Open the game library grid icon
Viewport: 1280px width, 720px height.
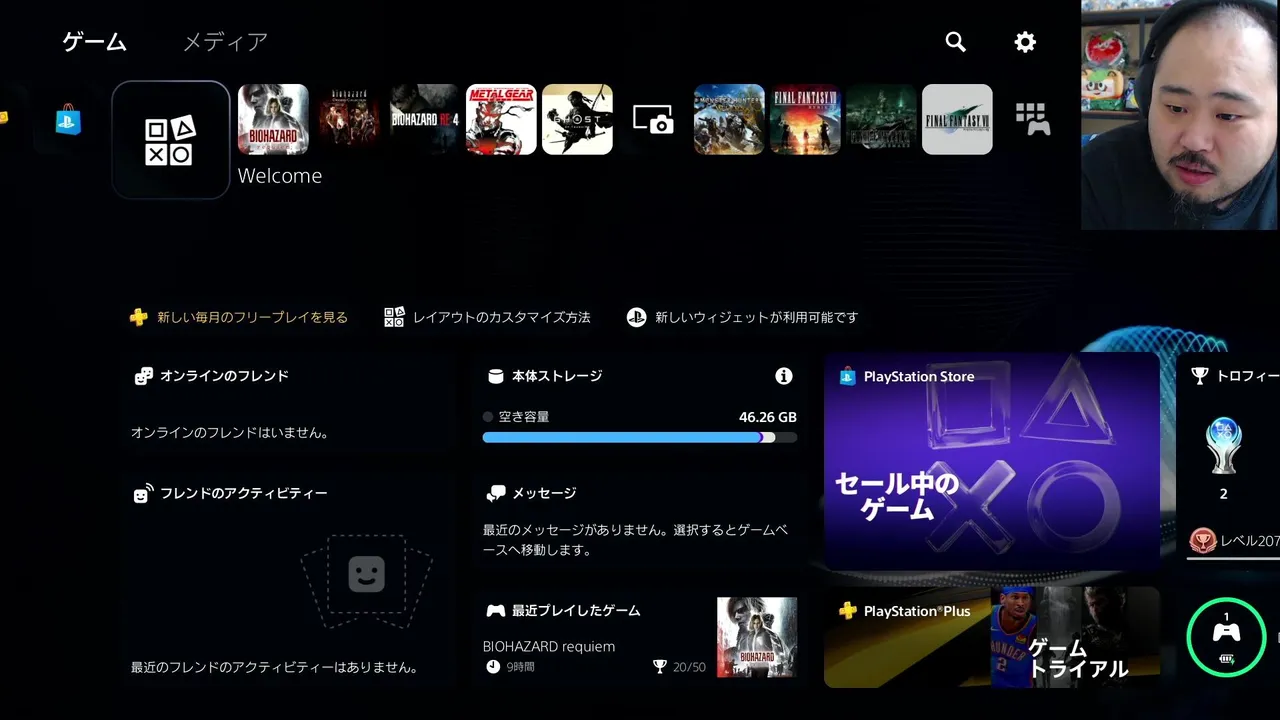1032,119
